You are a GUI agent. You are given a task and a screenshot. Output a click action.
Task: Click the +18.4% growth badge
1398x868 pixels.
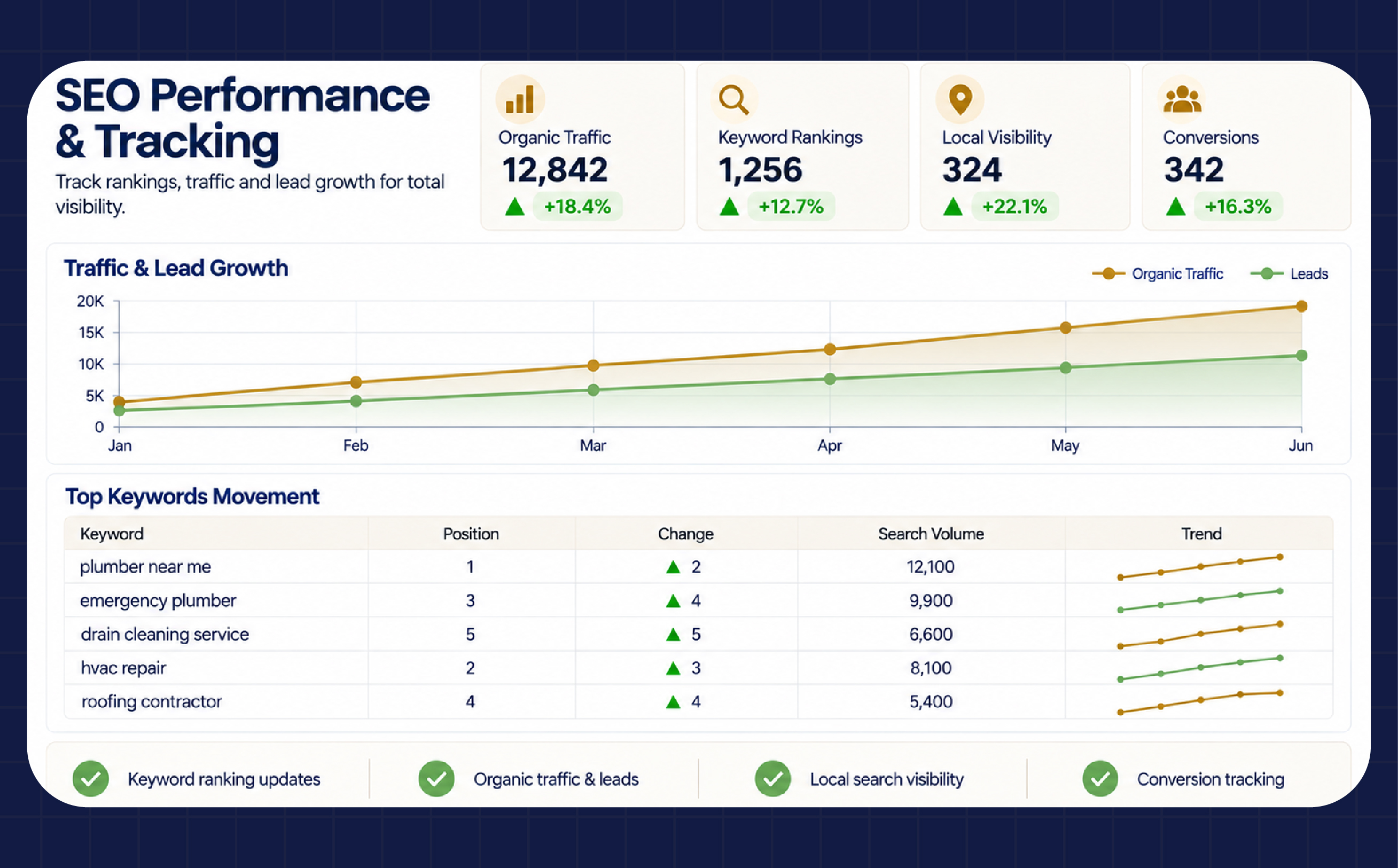click(577, 206)
